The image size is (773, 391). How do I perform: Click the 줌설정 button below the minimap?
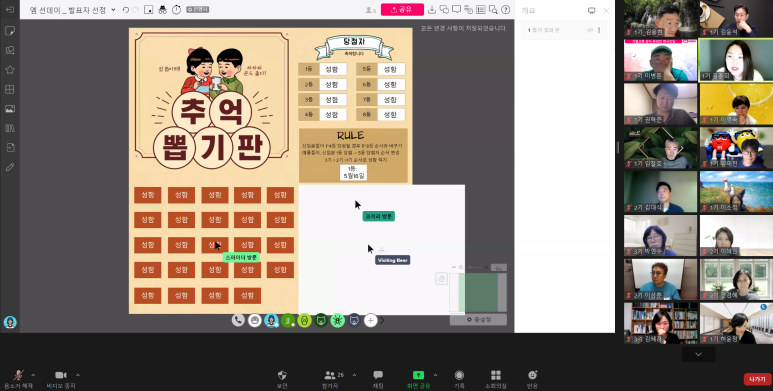pos(478,320)
